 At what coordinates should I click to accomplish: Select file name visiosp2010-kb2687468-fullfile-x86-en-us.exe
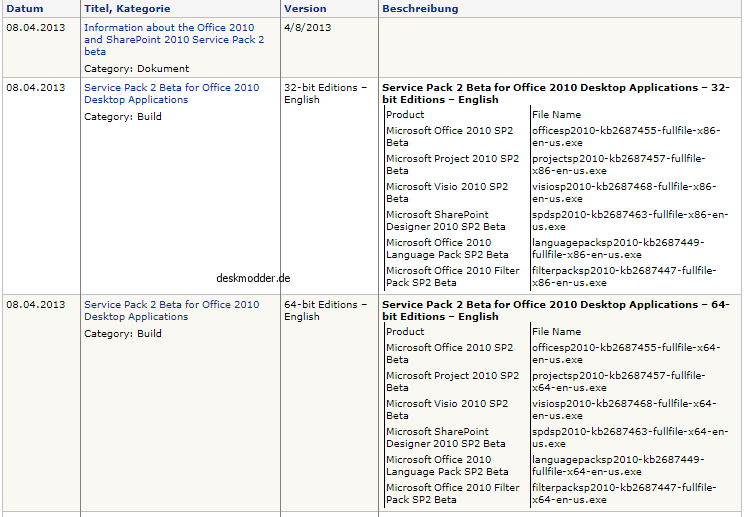[624, 193]
